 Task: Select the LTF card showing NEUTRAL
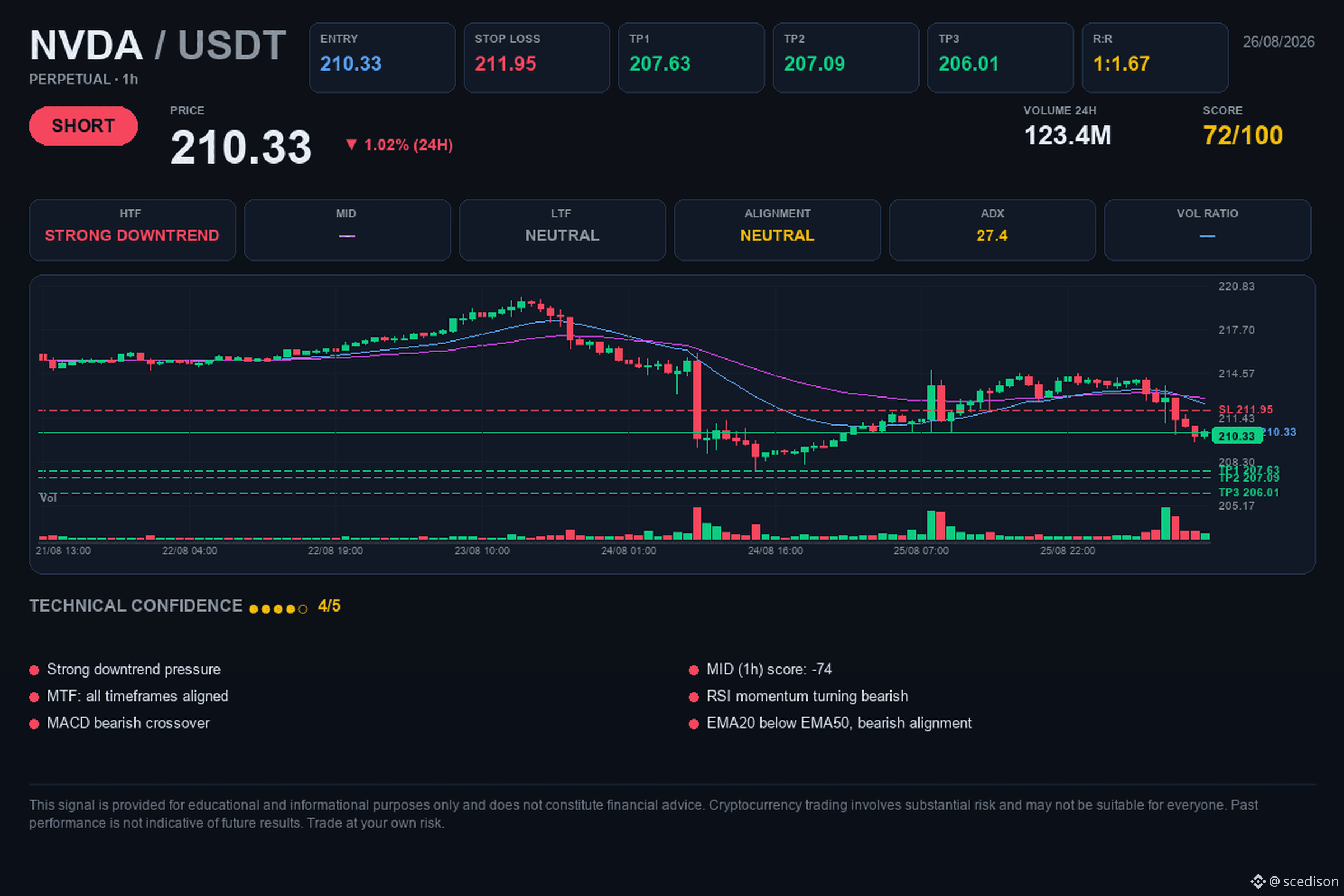tap(563, 230)
